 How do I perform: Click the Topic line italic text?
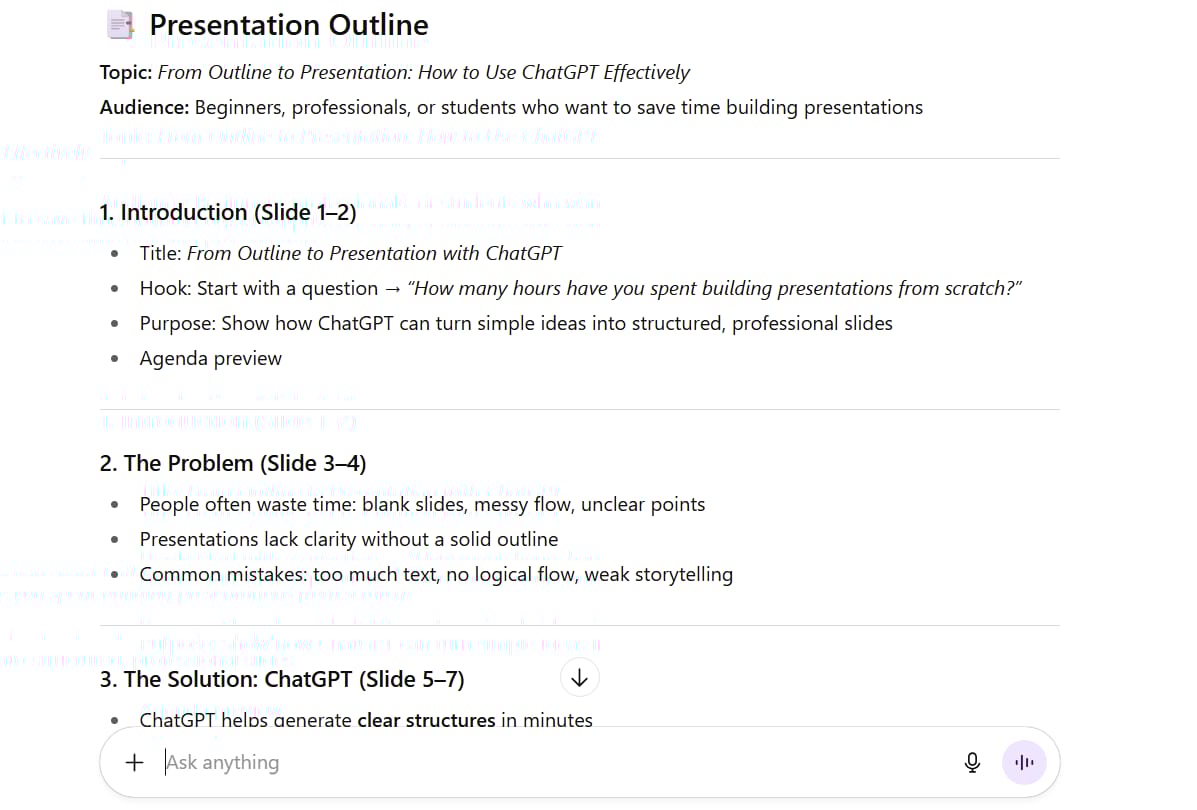424,73
